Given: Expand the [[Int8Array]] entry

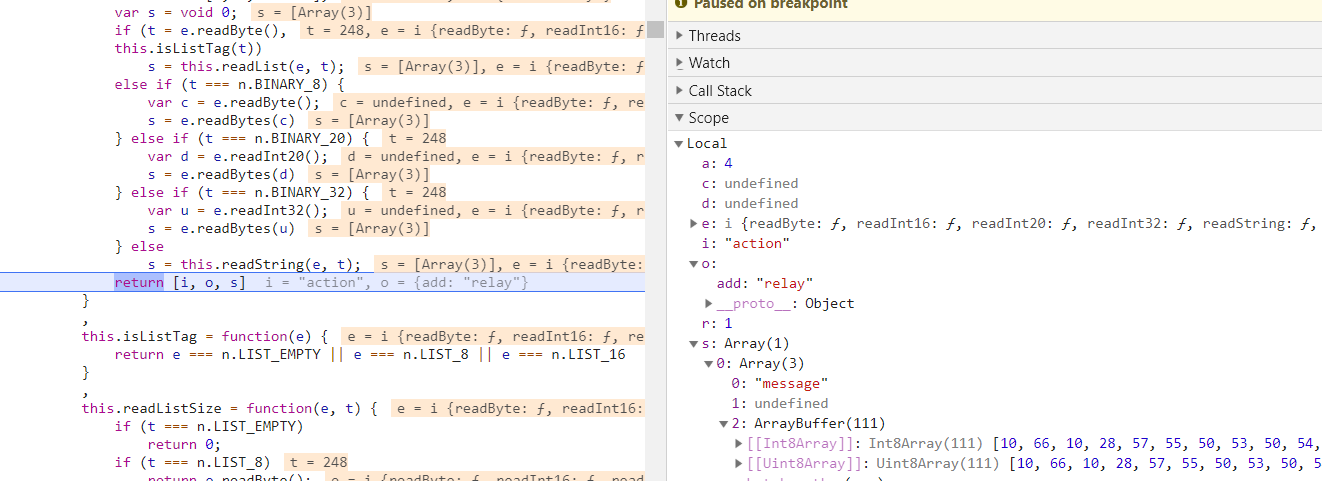Looking at the screenshot, I should (x=739, y=444).
